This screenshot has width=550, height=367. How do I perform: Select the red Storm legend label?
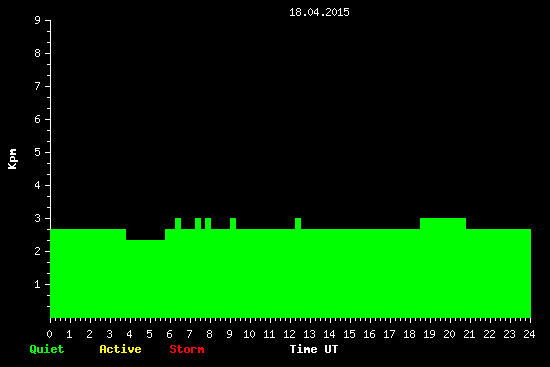[x=187, y=349]
